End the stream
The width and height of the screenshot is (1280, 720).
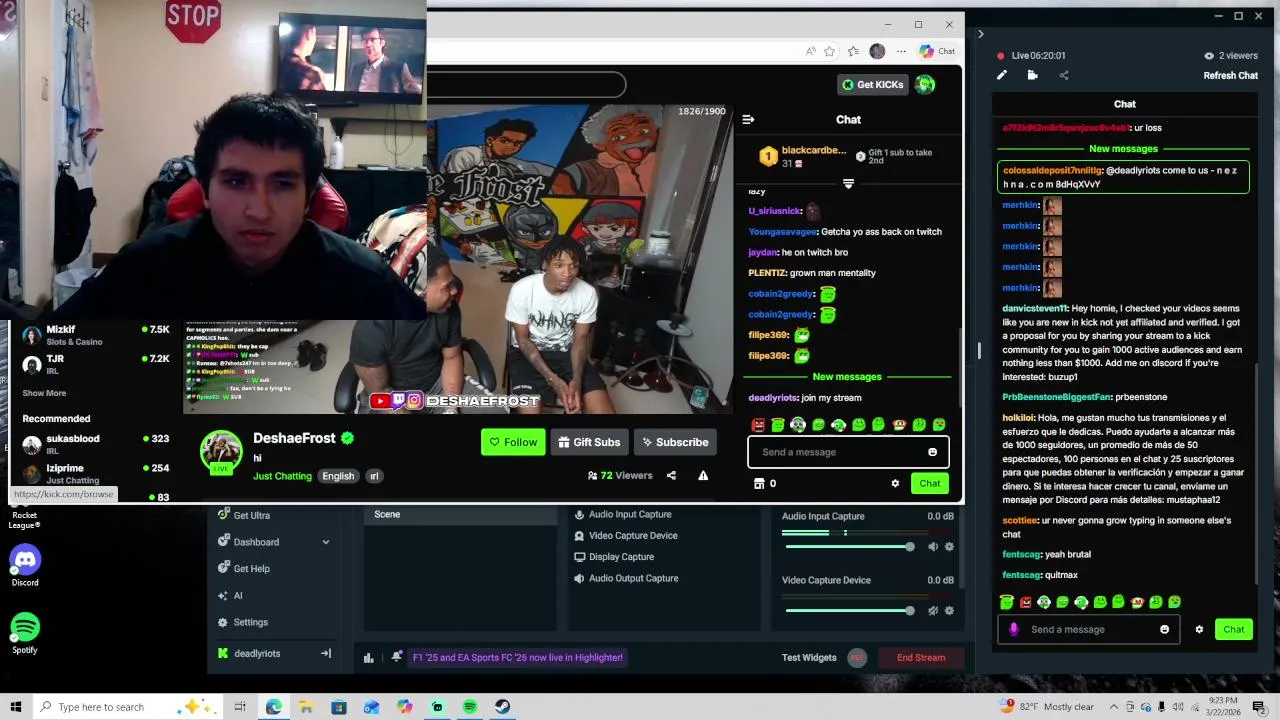coord(921,657)
